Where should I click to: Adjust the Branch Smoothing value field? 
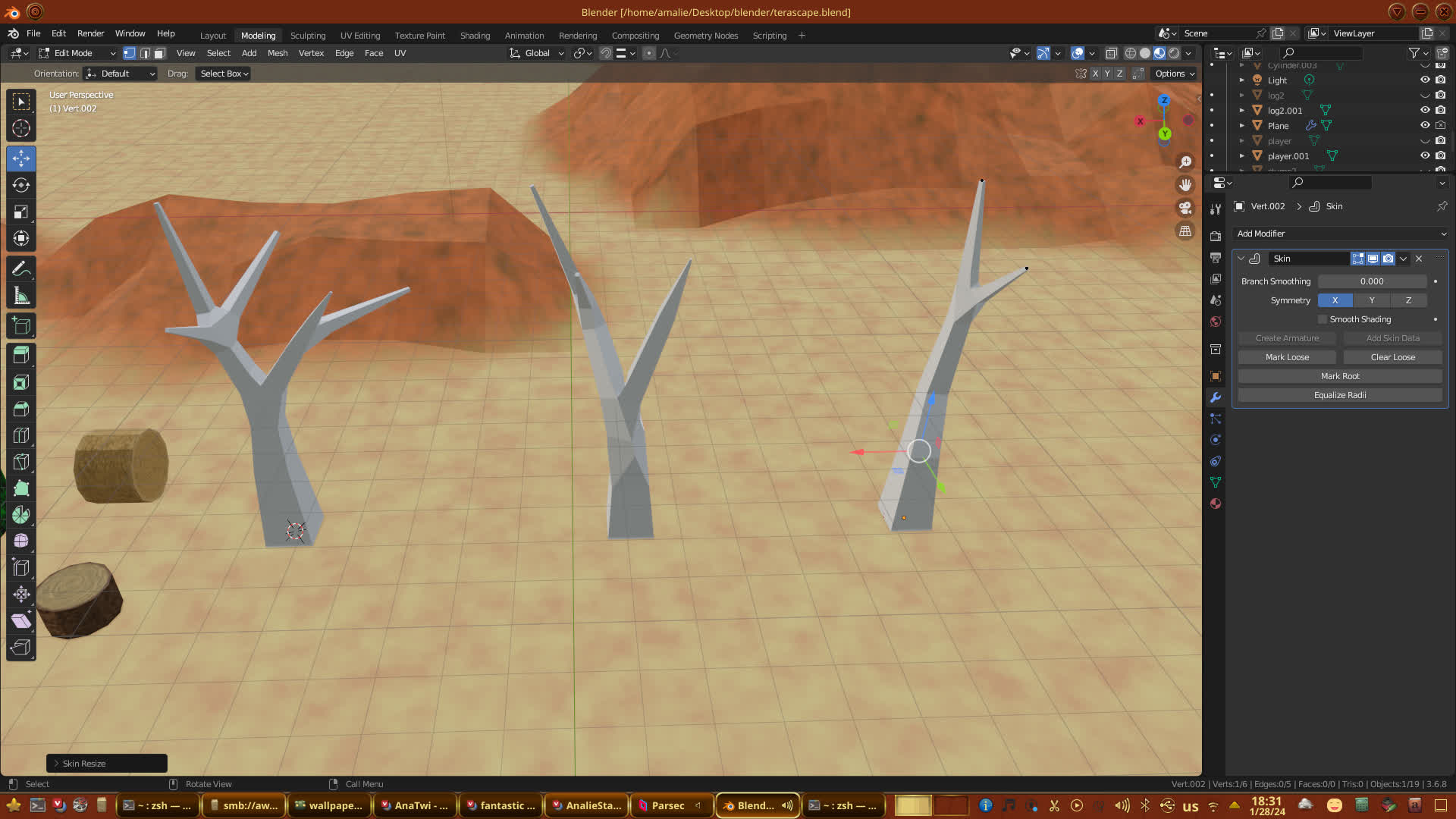1371,281
